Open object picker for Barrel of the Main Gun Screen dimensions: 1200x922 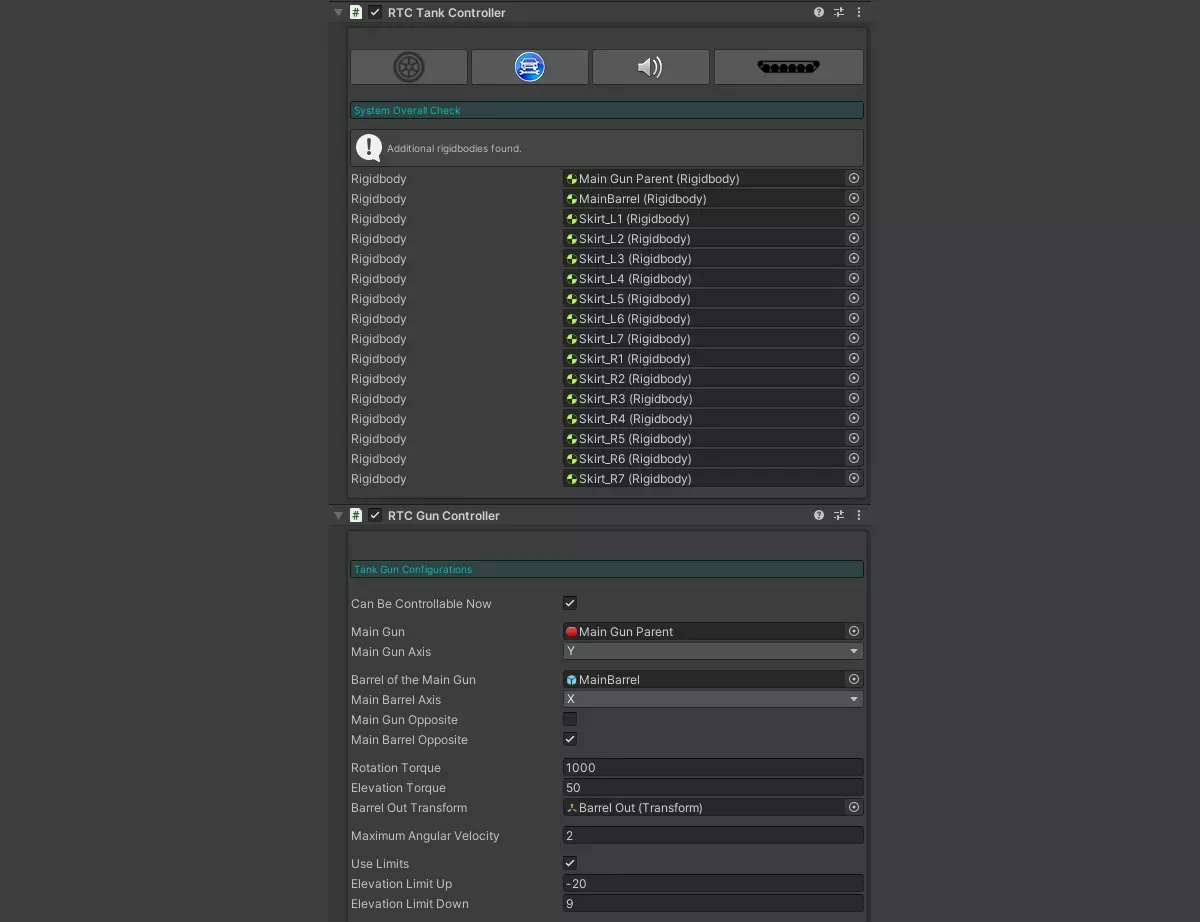coord(854,679)
